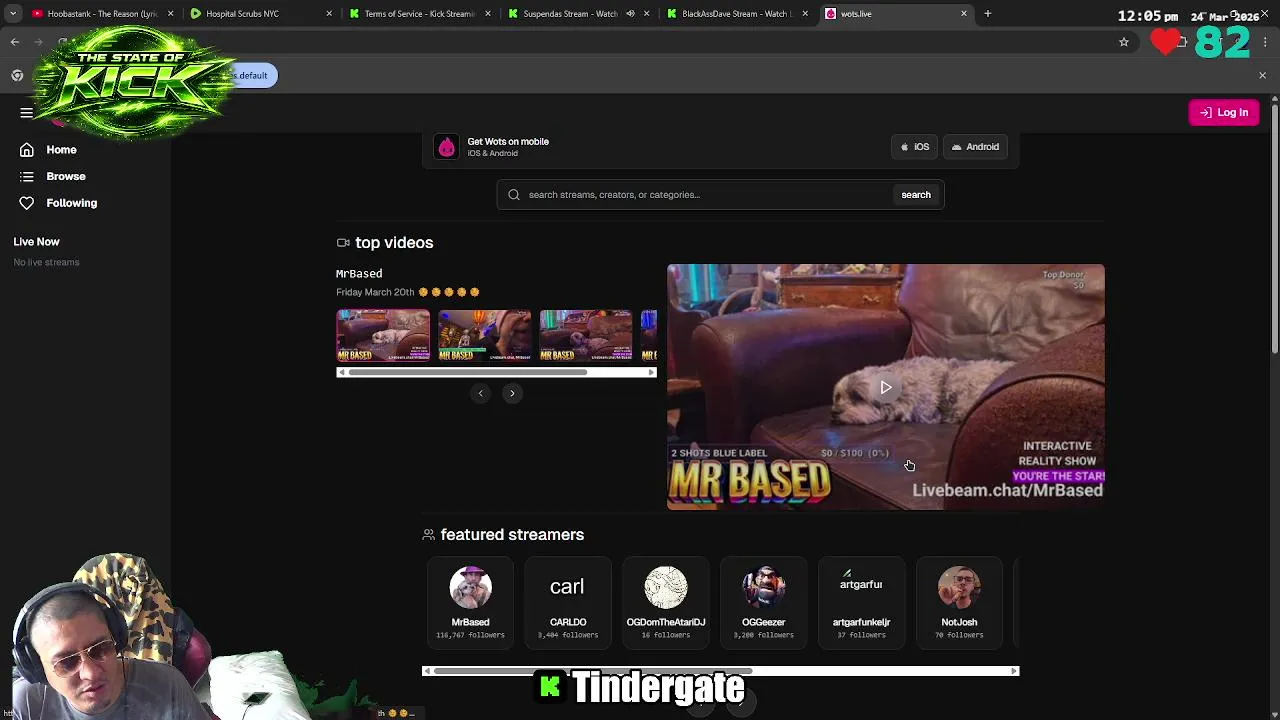The width and height of the screenshot is (1280, 720).
Task: Go to next top video
Action: tap(512, 393)
